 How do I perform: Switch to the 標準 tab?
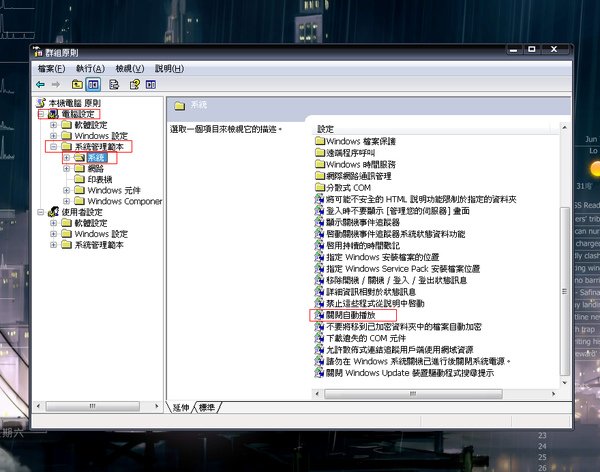[207, 408]
